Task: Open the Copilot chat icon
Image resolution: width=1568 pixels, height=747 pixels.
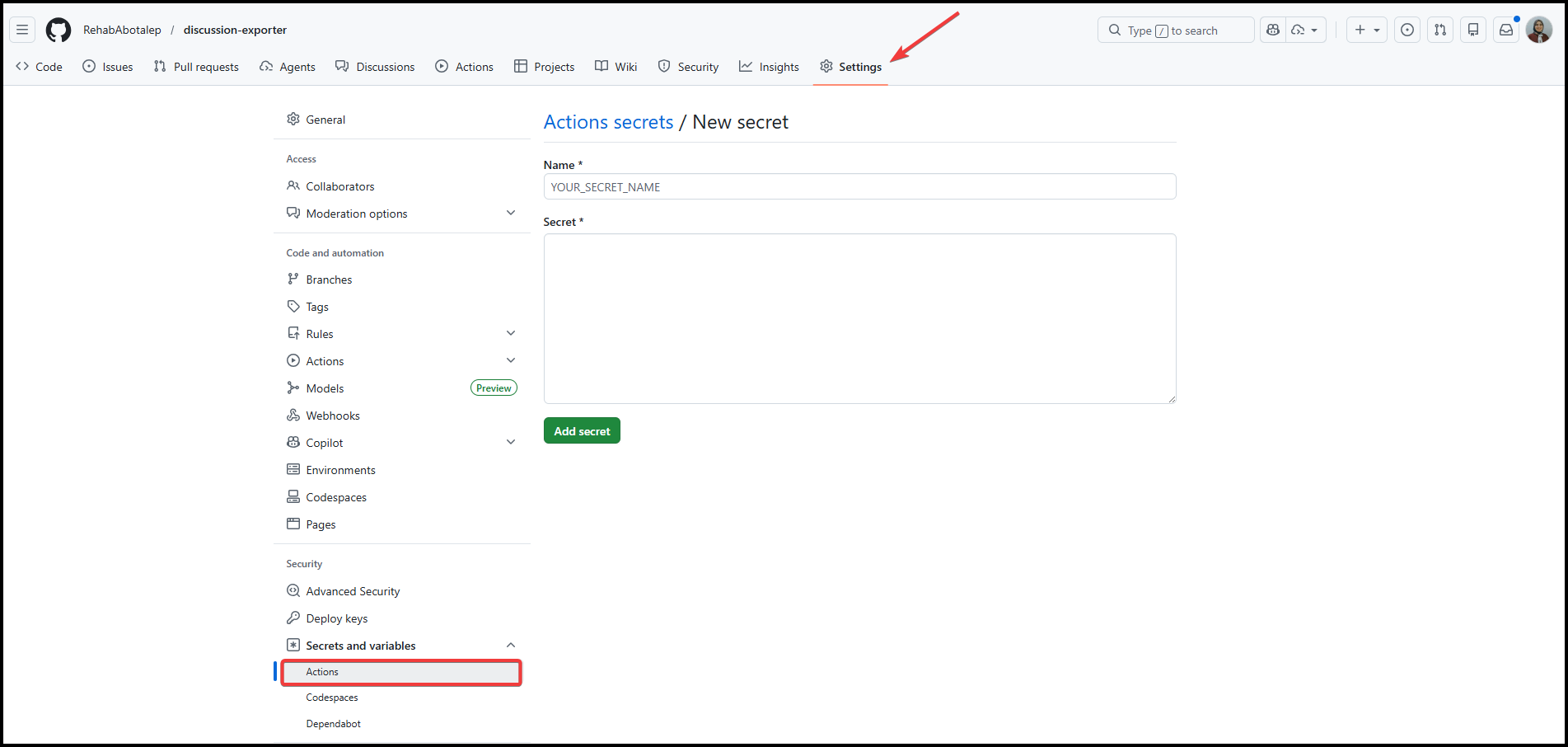Action: (x=1273, y=31)
